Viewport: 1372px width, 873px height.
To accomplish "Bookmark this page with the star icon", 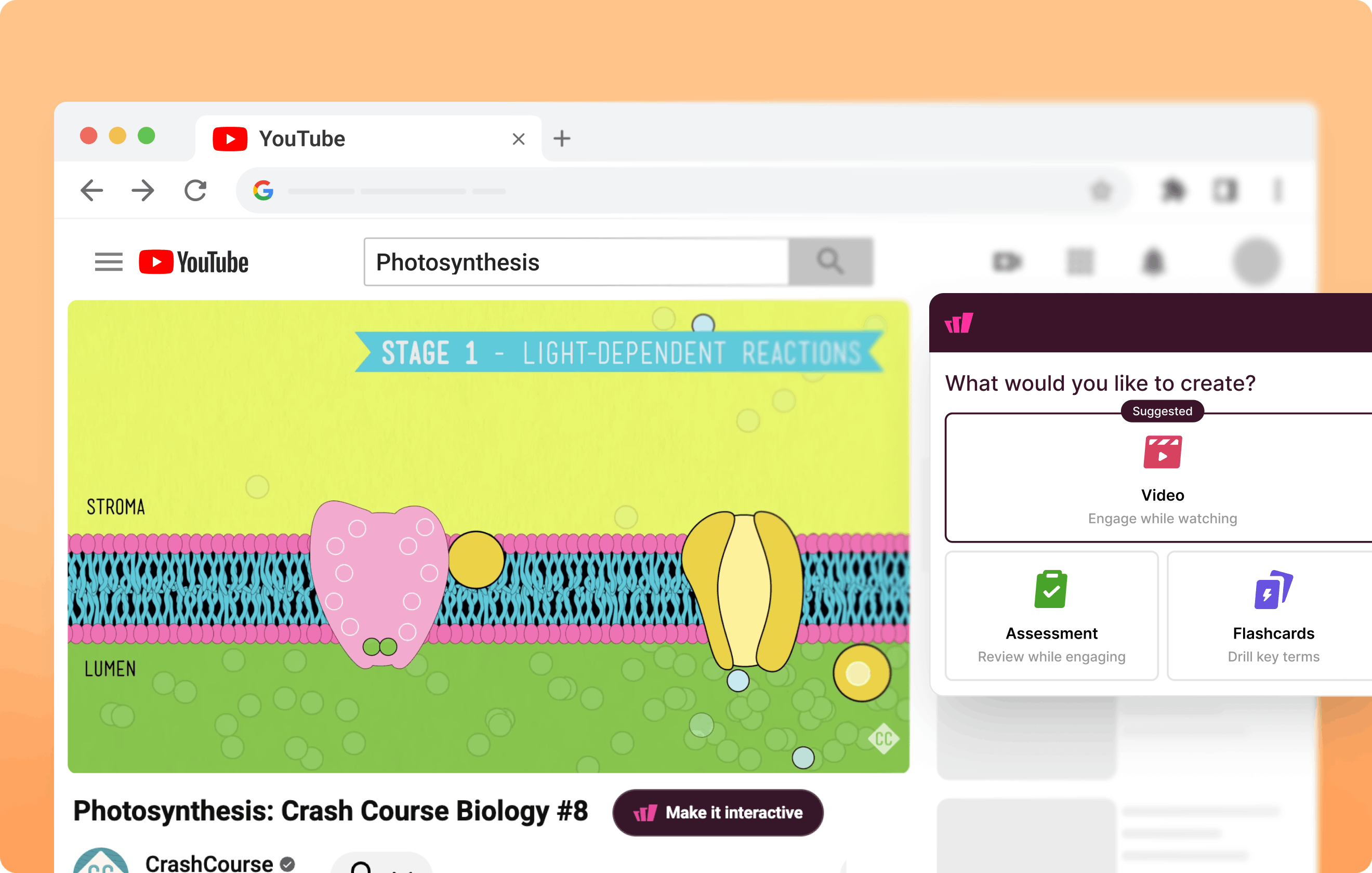I will [1101, 190].
